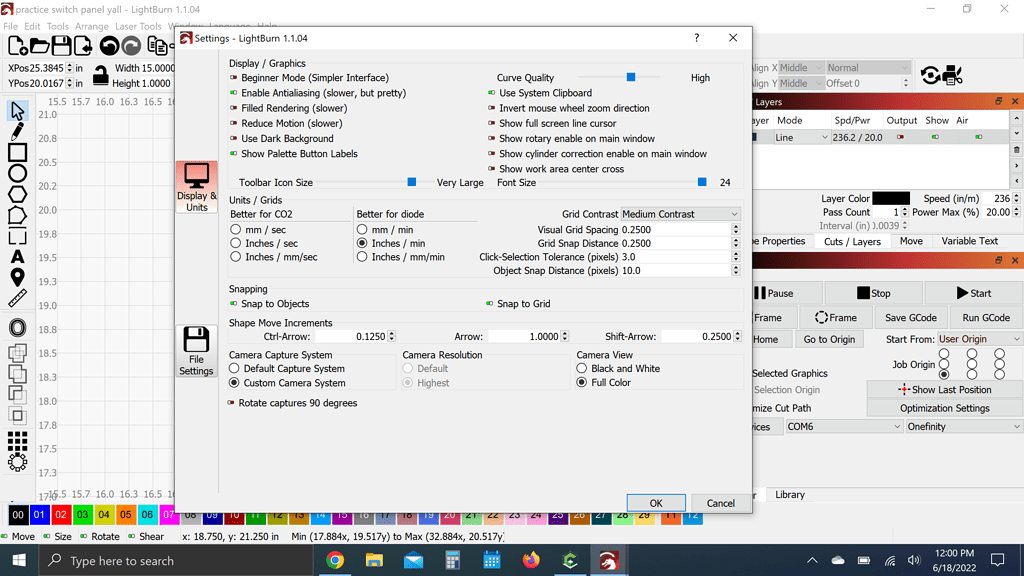Open the Grid Contrast dropdown
1024x576 pixels.
coord(680,214)
